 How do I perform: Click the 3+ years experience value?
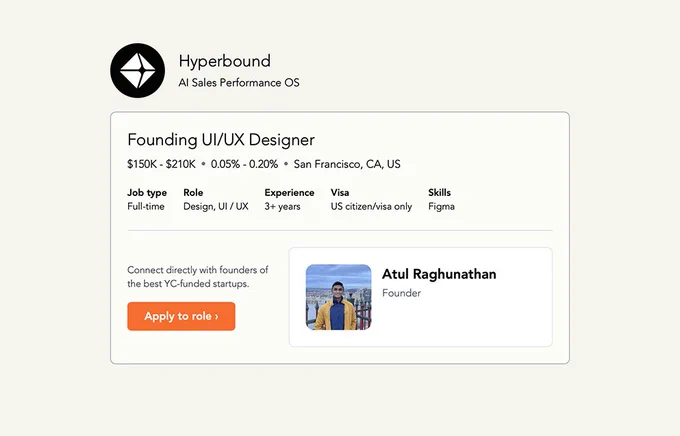(x=282, y=207)
